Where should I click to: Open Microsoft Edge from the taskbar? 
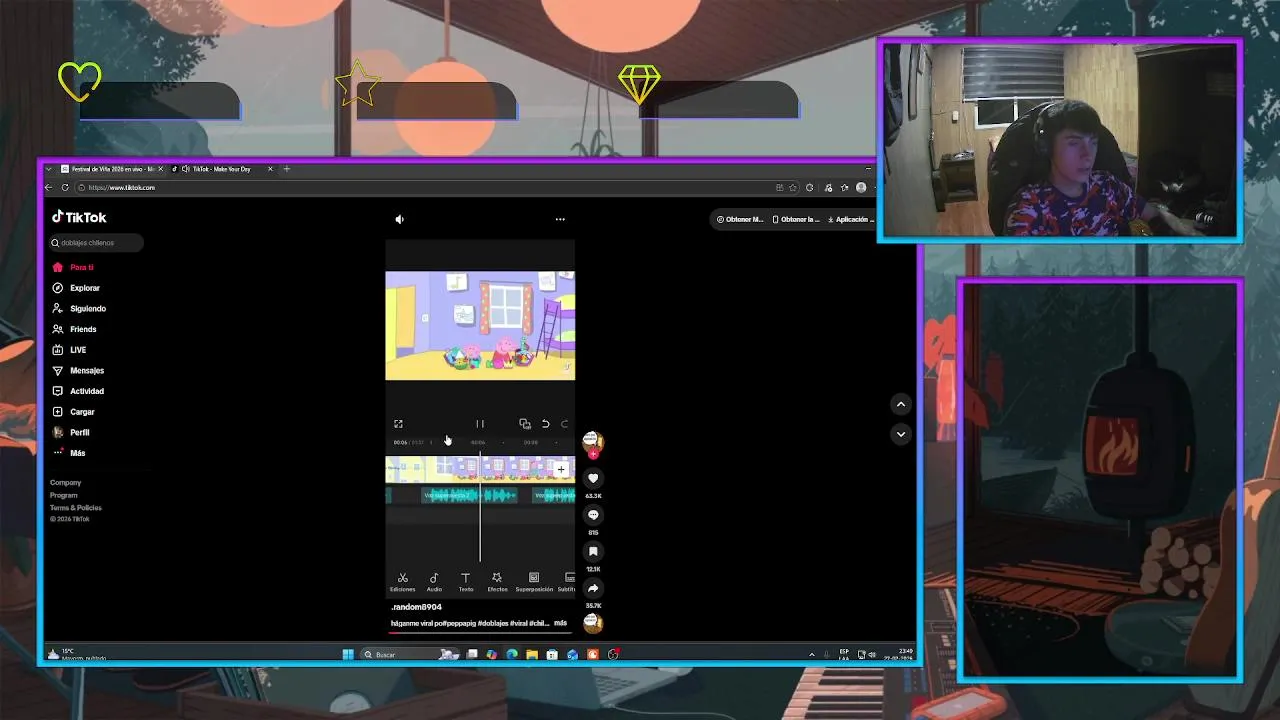point(512,655)
